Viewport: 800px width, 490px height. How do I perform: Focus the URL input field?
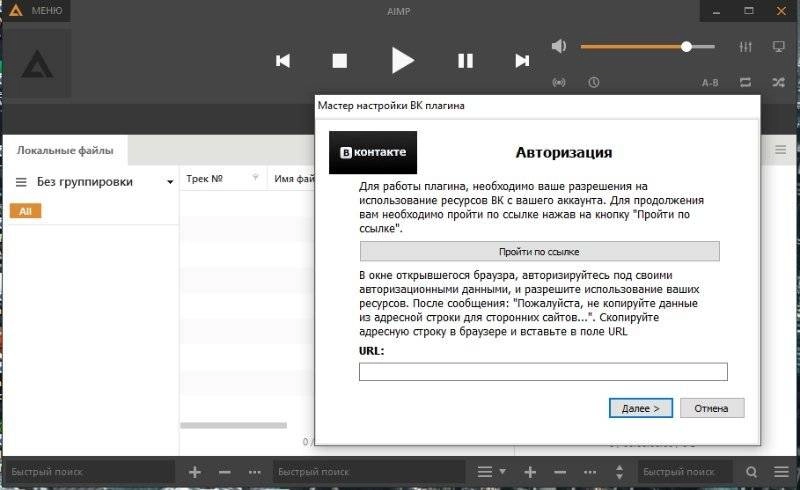coord(543,372)
